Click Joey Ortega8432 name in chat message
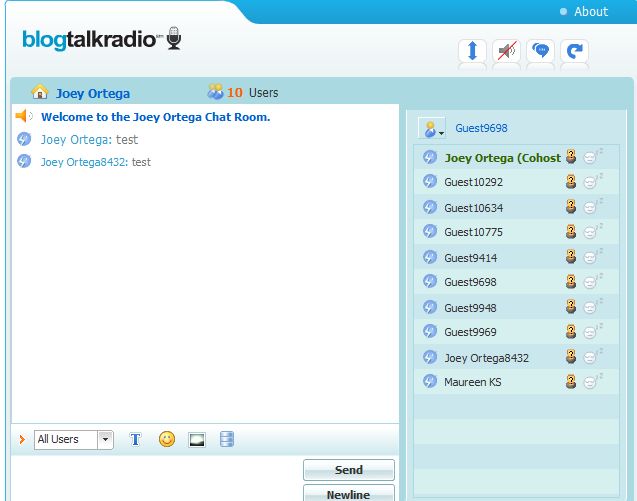 click(84, 162)
